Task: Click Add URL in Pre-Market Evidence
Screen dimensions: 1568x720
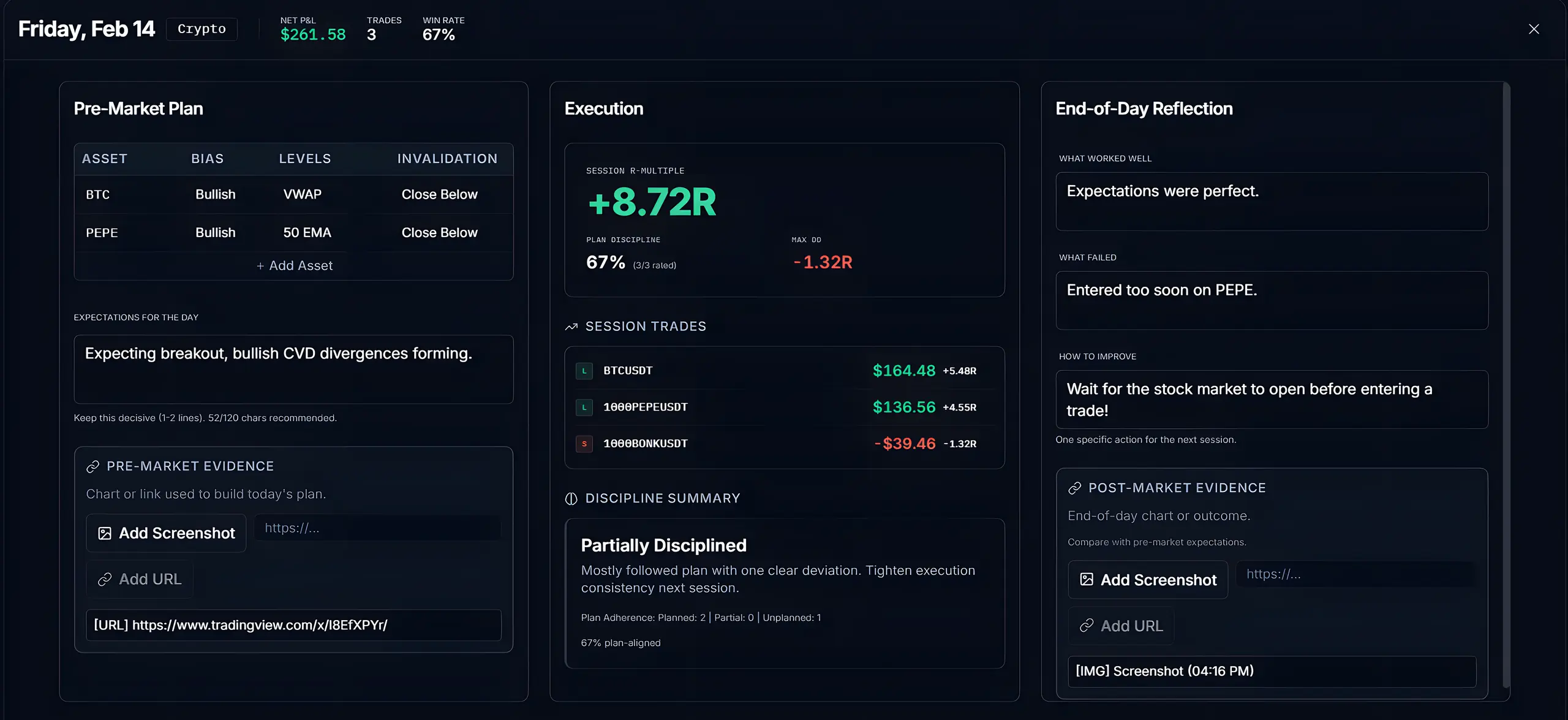Action: (140, 579)
